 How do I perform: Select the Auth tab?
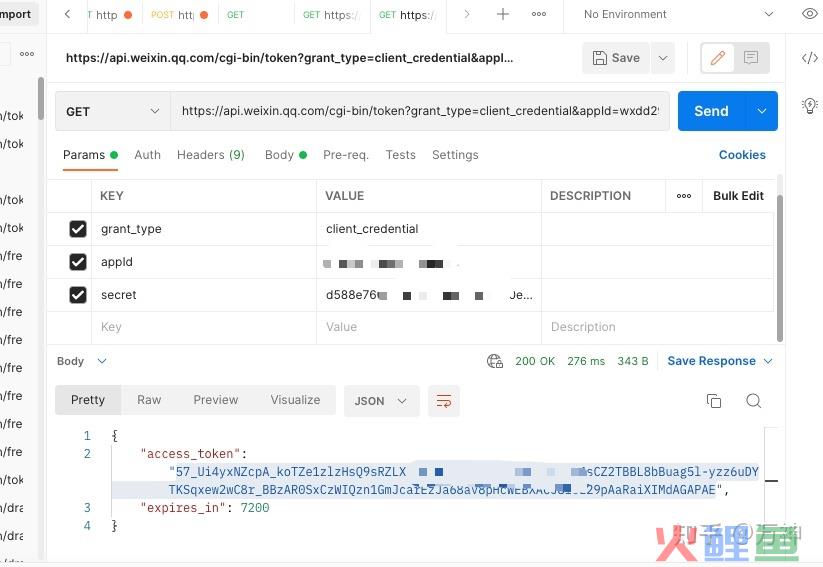(x=147, y=155)
